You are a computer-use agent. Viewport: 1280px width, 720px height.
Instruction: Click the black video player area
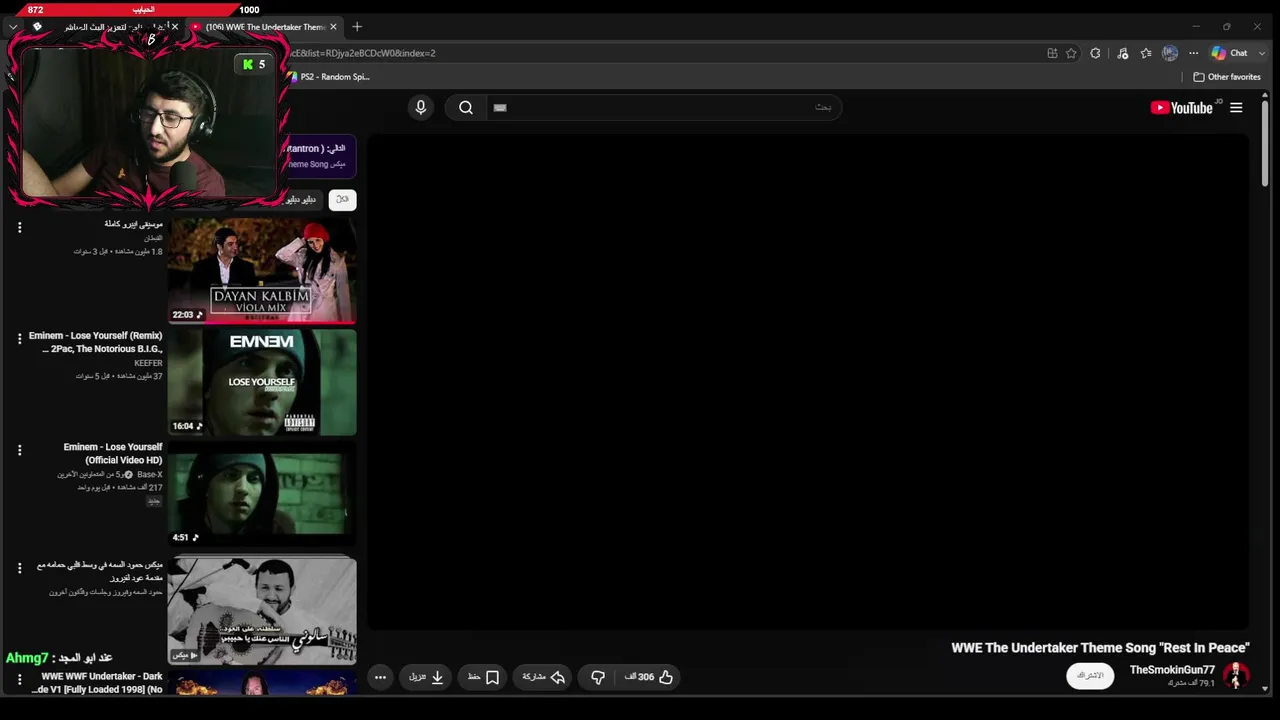coord(808,382)
